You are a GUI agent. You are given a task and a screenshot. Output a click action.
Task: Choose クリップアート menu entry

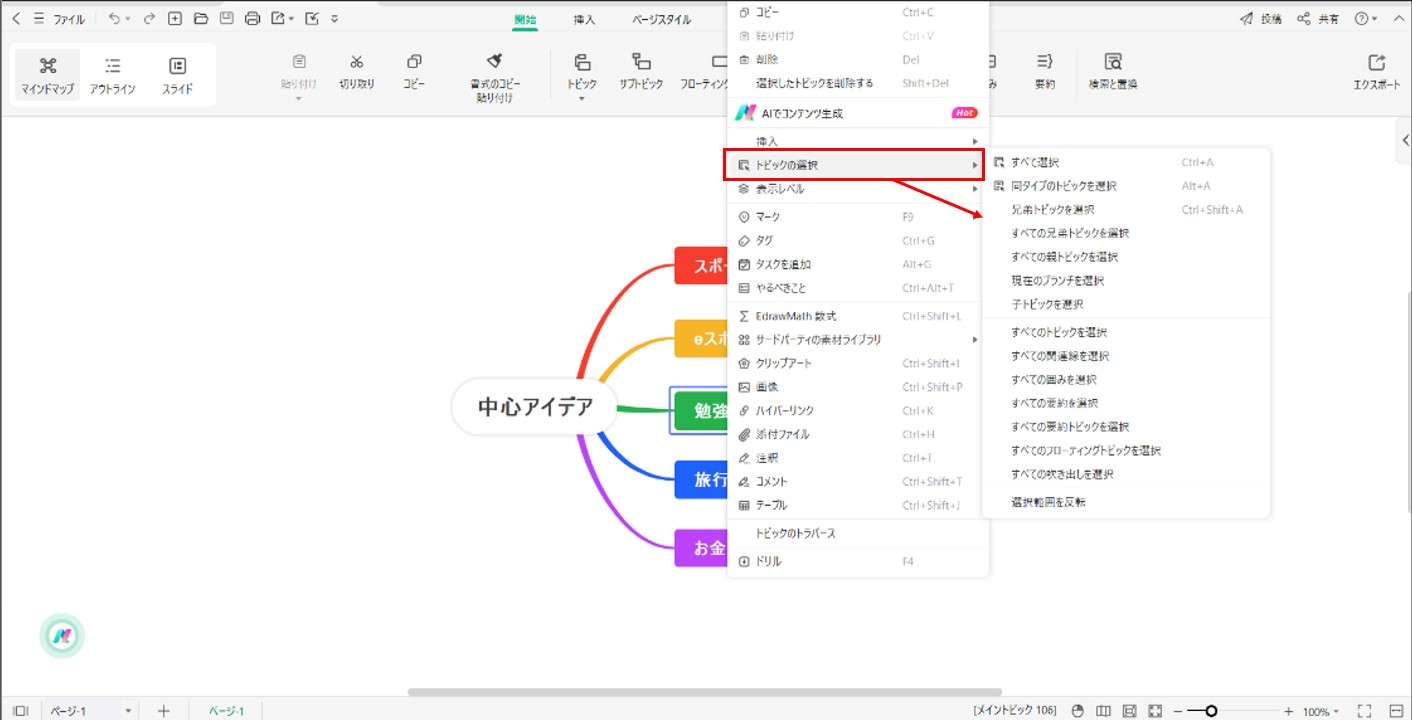[x=858, y=363]
